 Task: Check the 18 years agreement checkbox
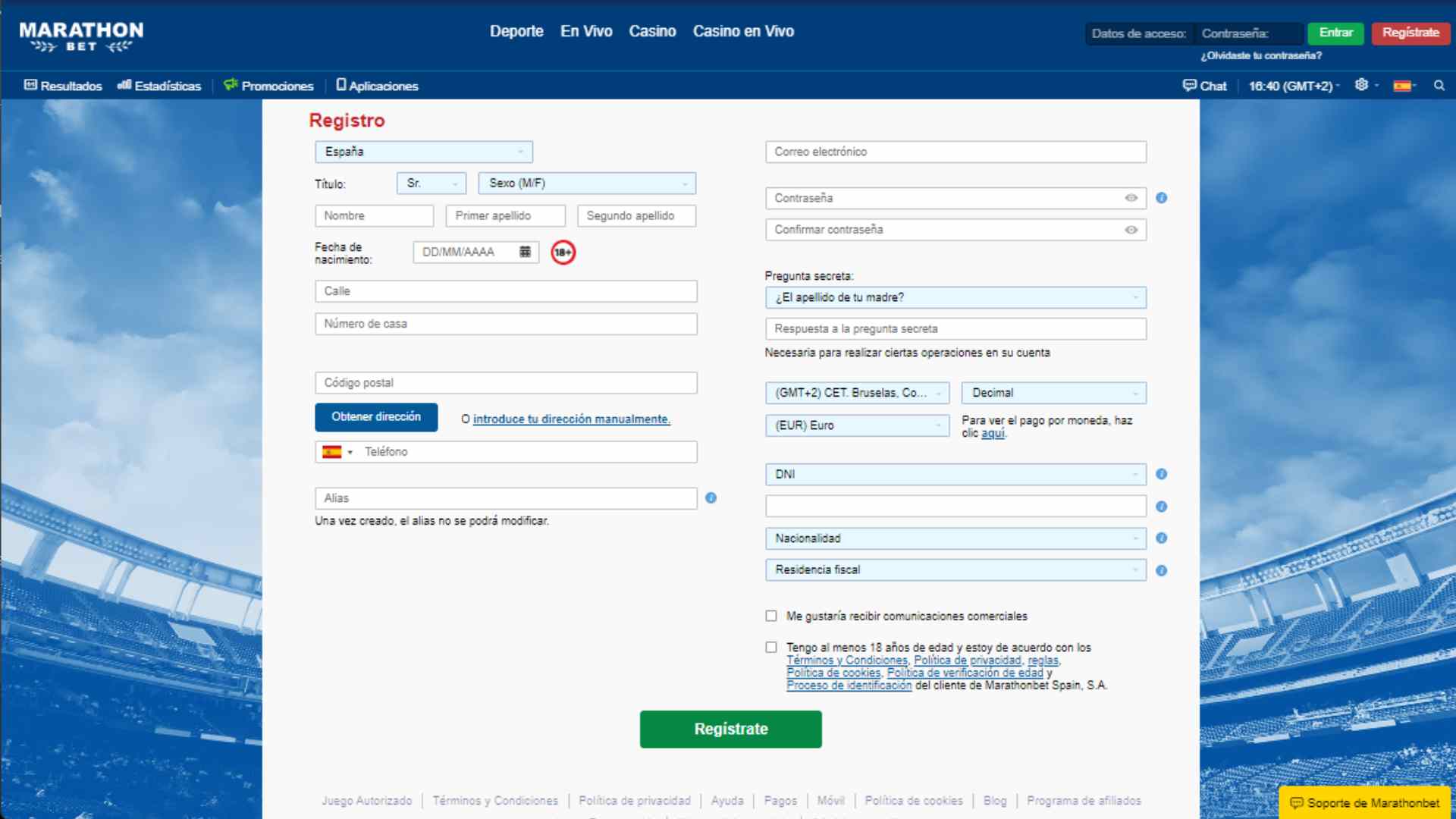pyautogui.click(x=771, y=648)
